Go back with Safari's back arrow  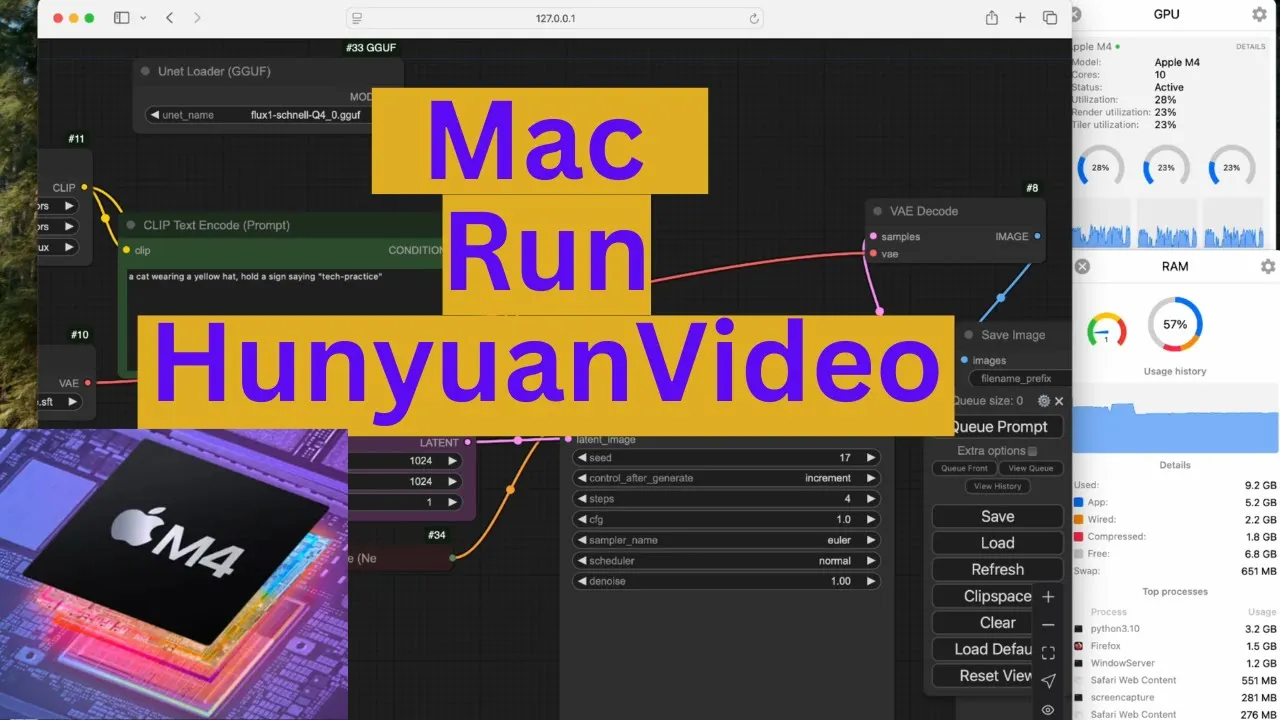(x=169, y=18)
